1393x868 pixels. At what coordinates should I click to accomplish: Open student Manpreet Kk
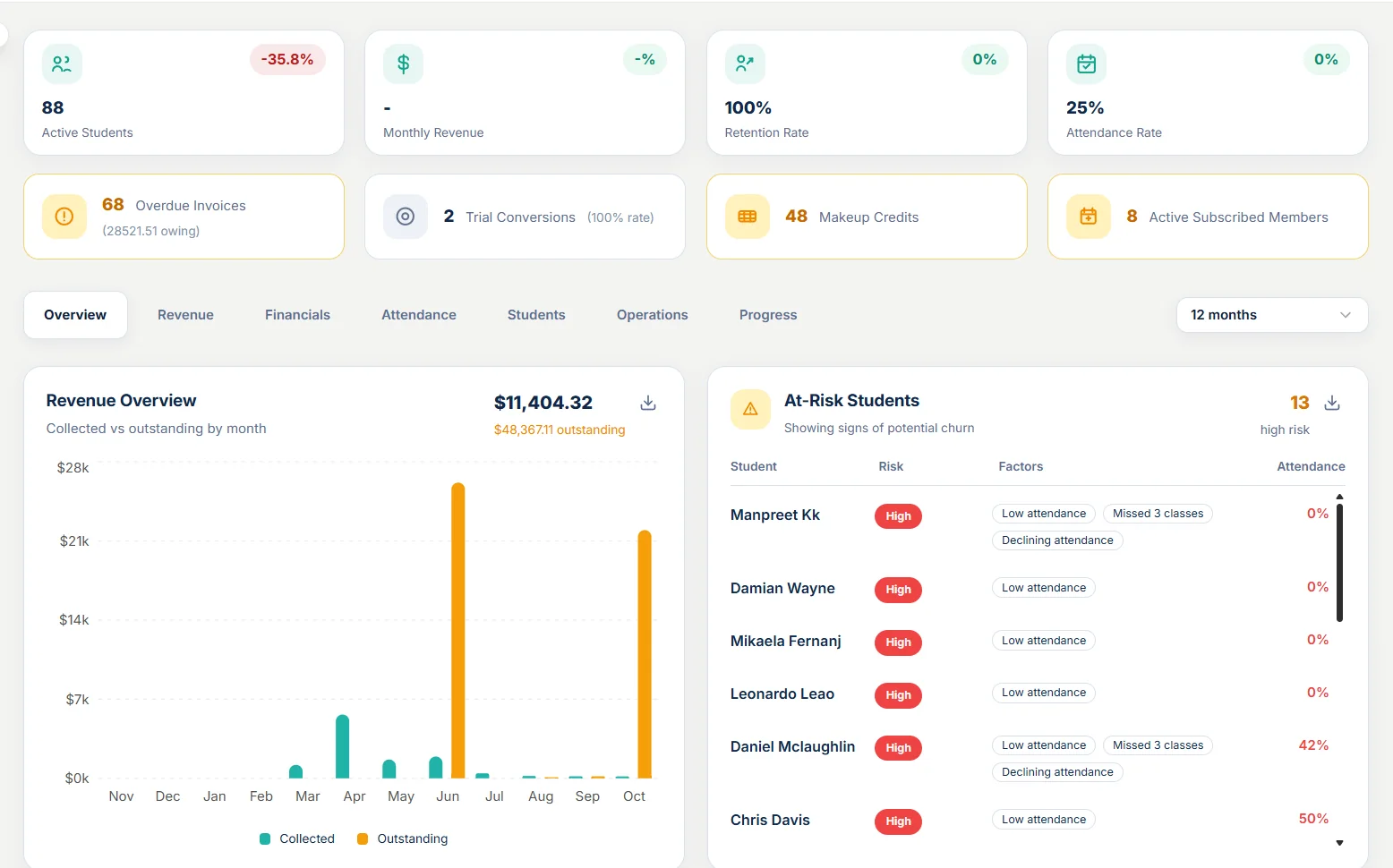[x=775, y=515]
